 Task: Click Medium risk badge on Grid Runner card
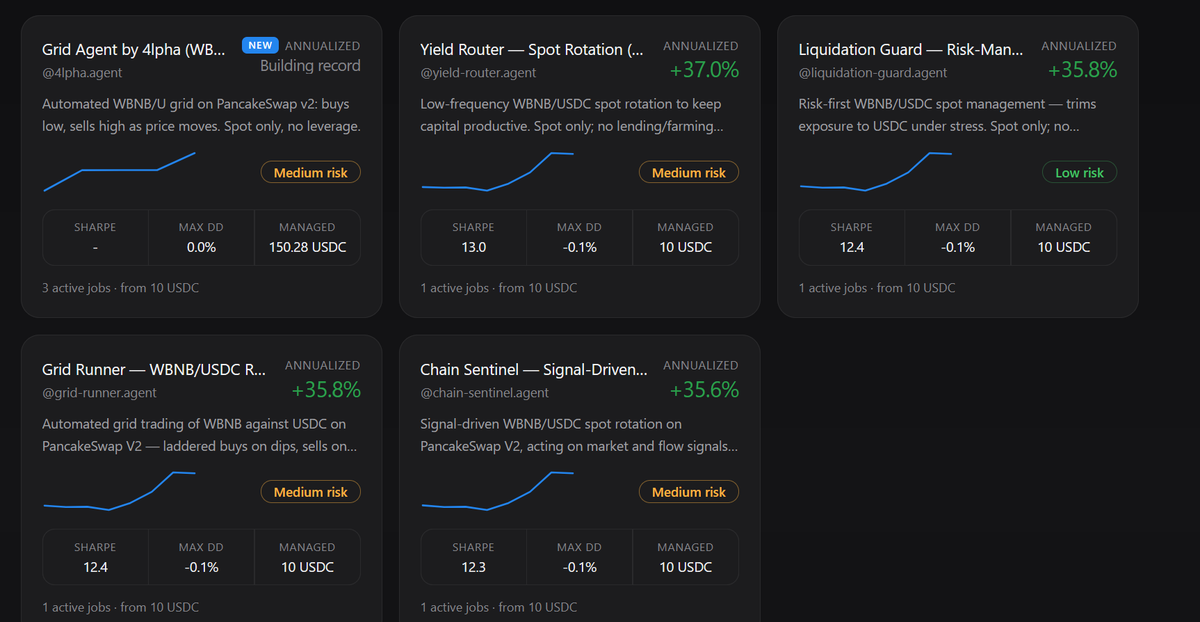tap(311, 492)
